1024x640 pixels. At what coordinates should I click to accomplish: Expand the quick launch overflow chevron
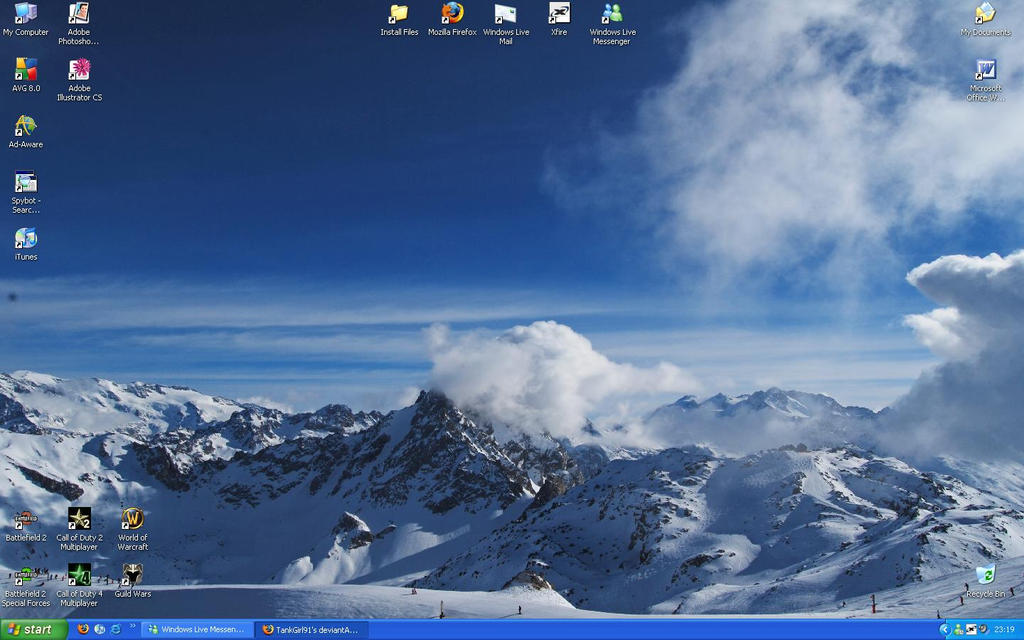click(x=132, y=626)
